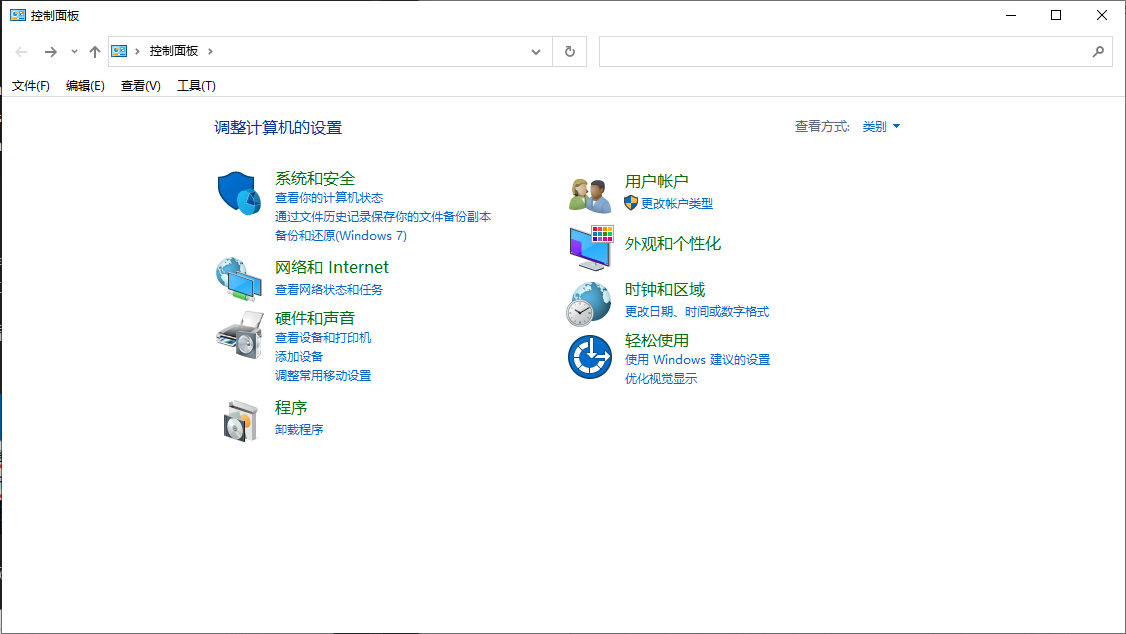
Task: Click the Control Panel search box
Action: (845, 52)
